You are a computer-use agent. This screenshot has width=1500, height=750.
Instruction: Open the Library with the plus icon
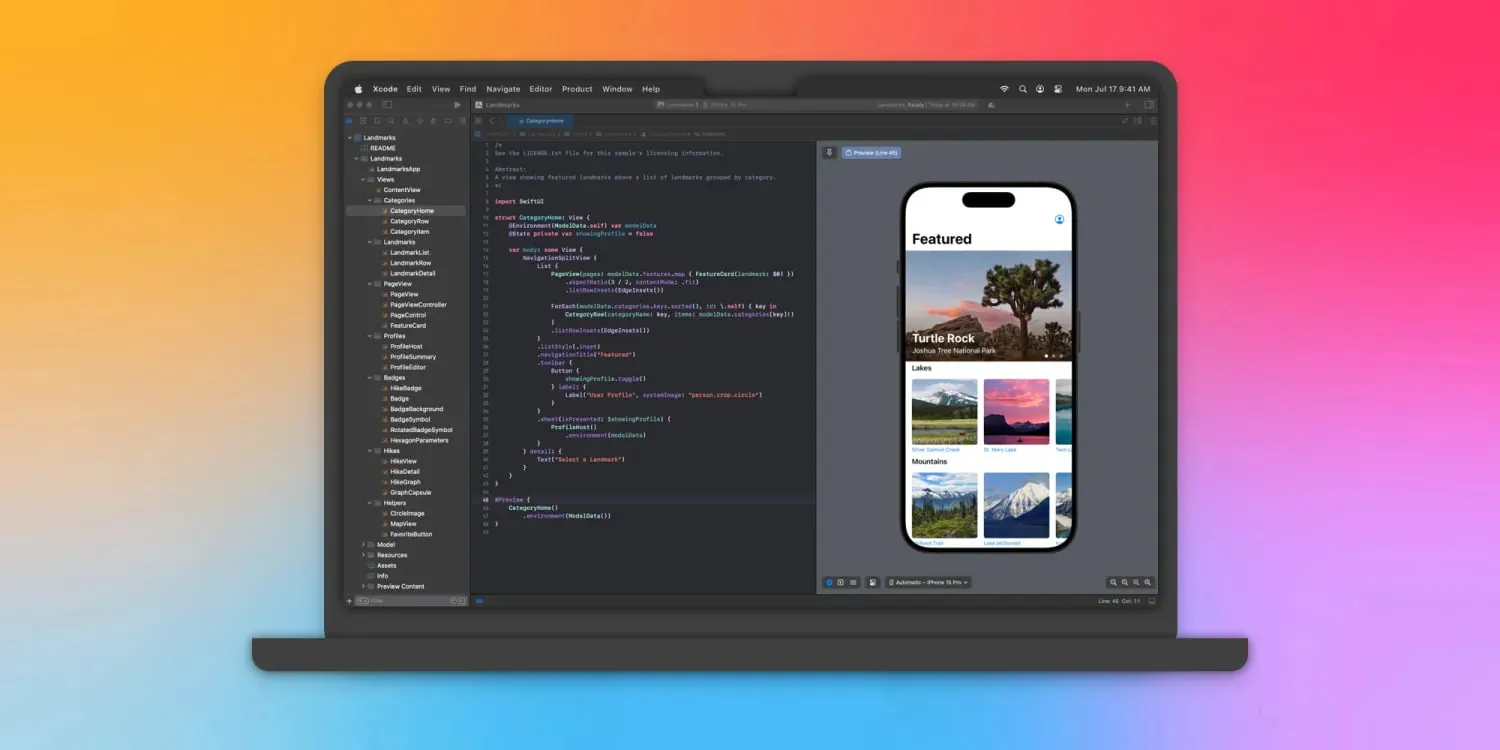[x=1126, y=104]
